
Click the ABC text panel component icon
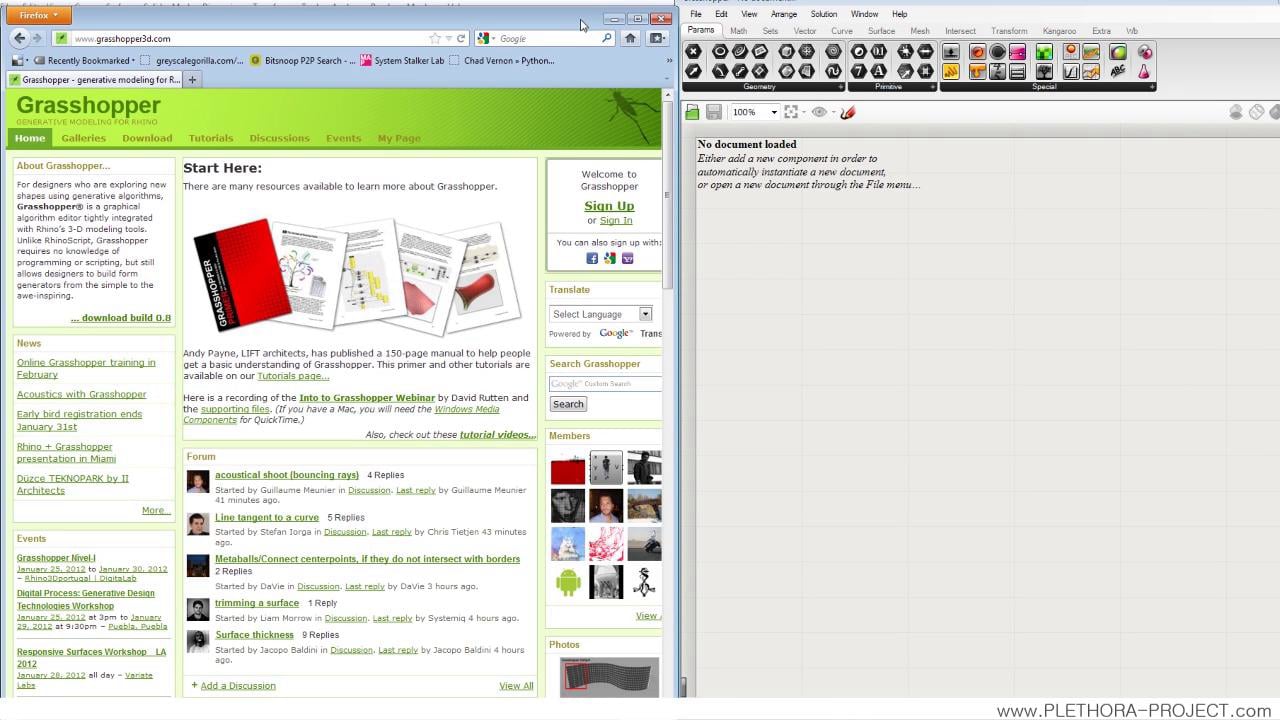[1118, 71]
